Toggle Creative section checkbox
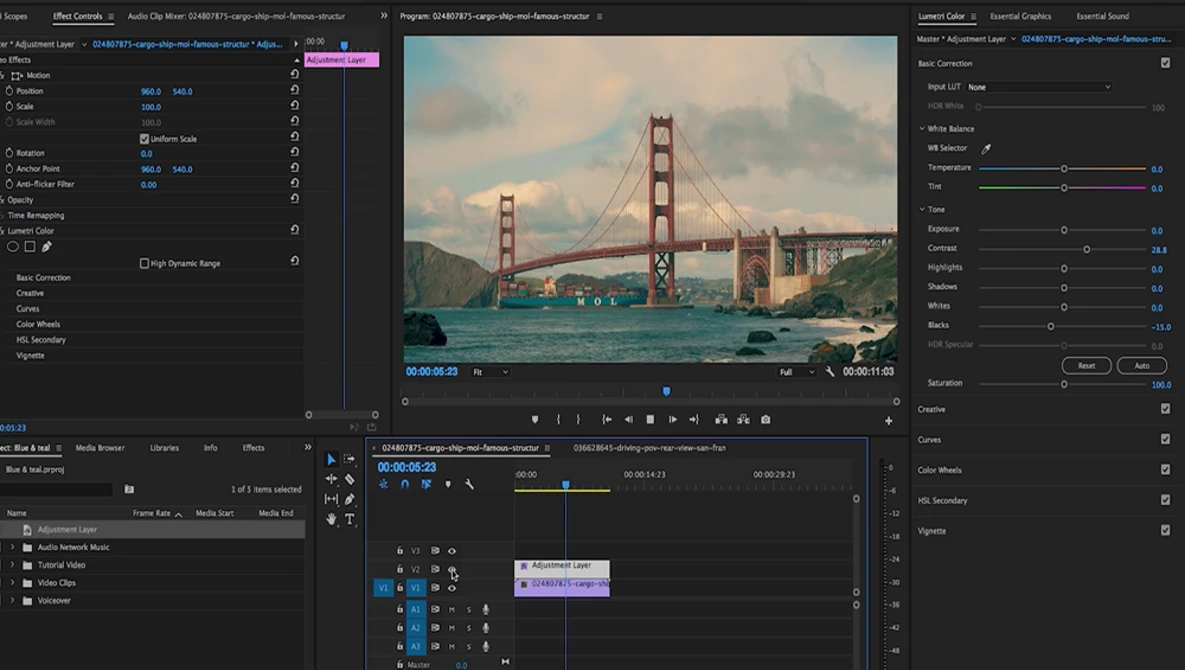 (1165, 409)
